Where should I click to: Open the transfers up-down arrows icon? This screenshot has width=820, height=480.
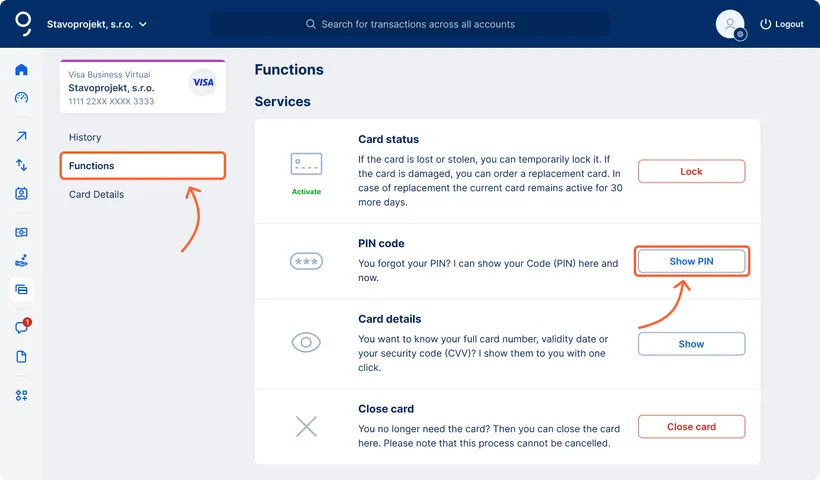coord(21,165)
